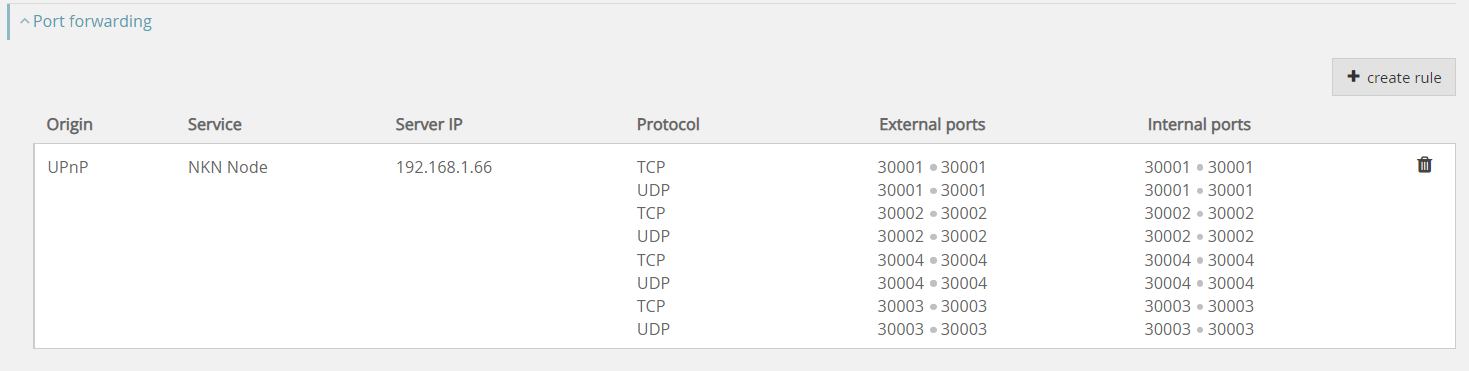This screenshot has width=1469, height=371.
Task: Select the TCP protocol entry for port 30001
Action: [x=651, y=167]
